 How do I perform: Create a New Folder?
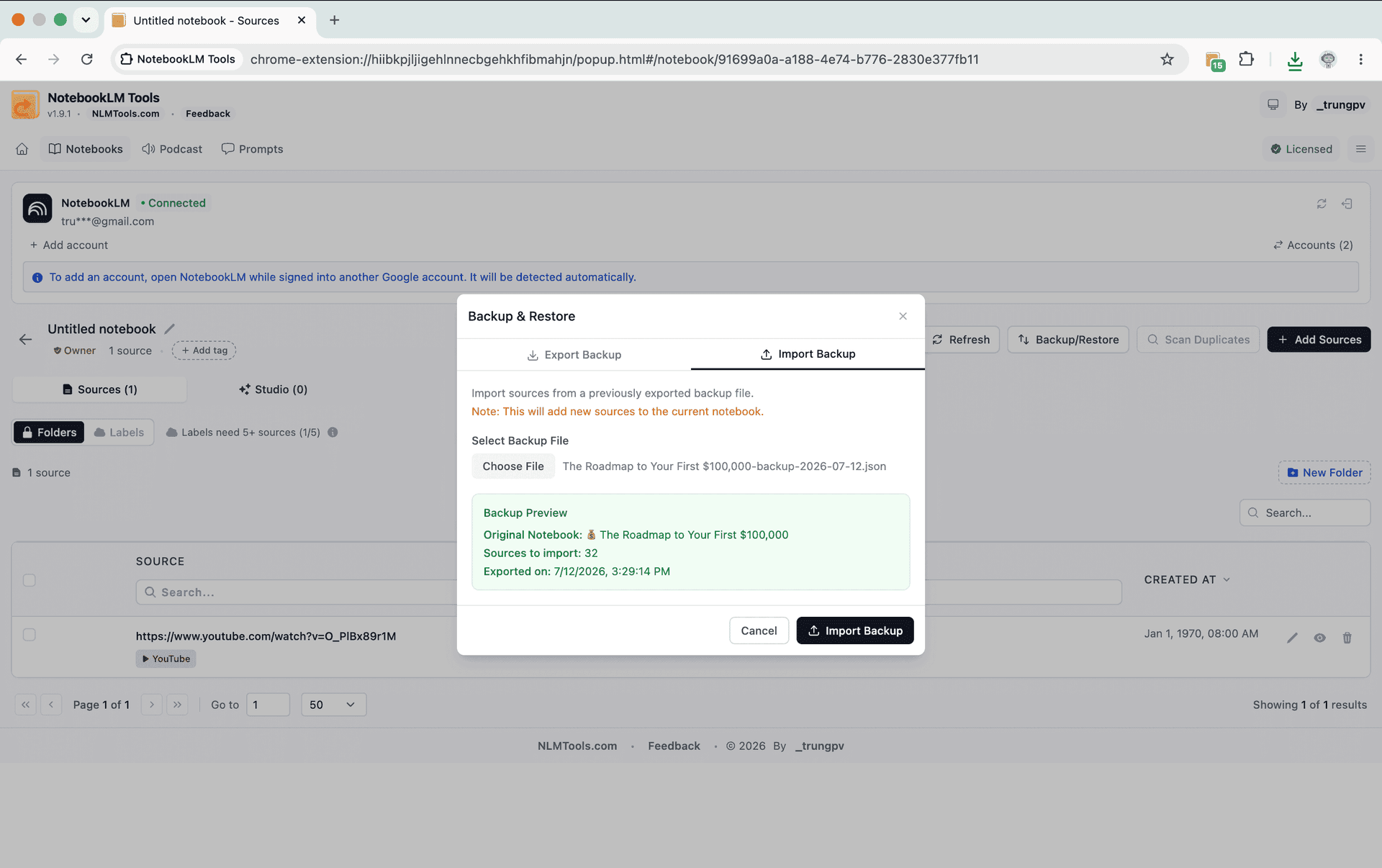tap(1324, 473)
